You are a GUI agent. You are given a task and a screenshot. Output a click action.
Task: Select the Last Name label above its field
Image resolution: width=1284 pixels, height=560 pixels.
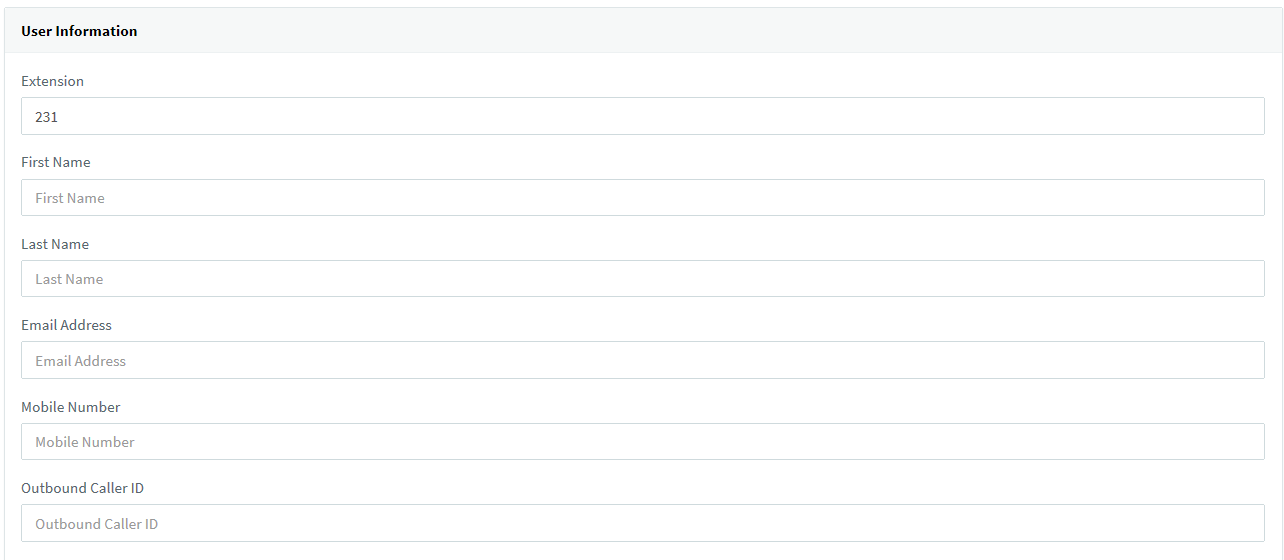(55, 244)
